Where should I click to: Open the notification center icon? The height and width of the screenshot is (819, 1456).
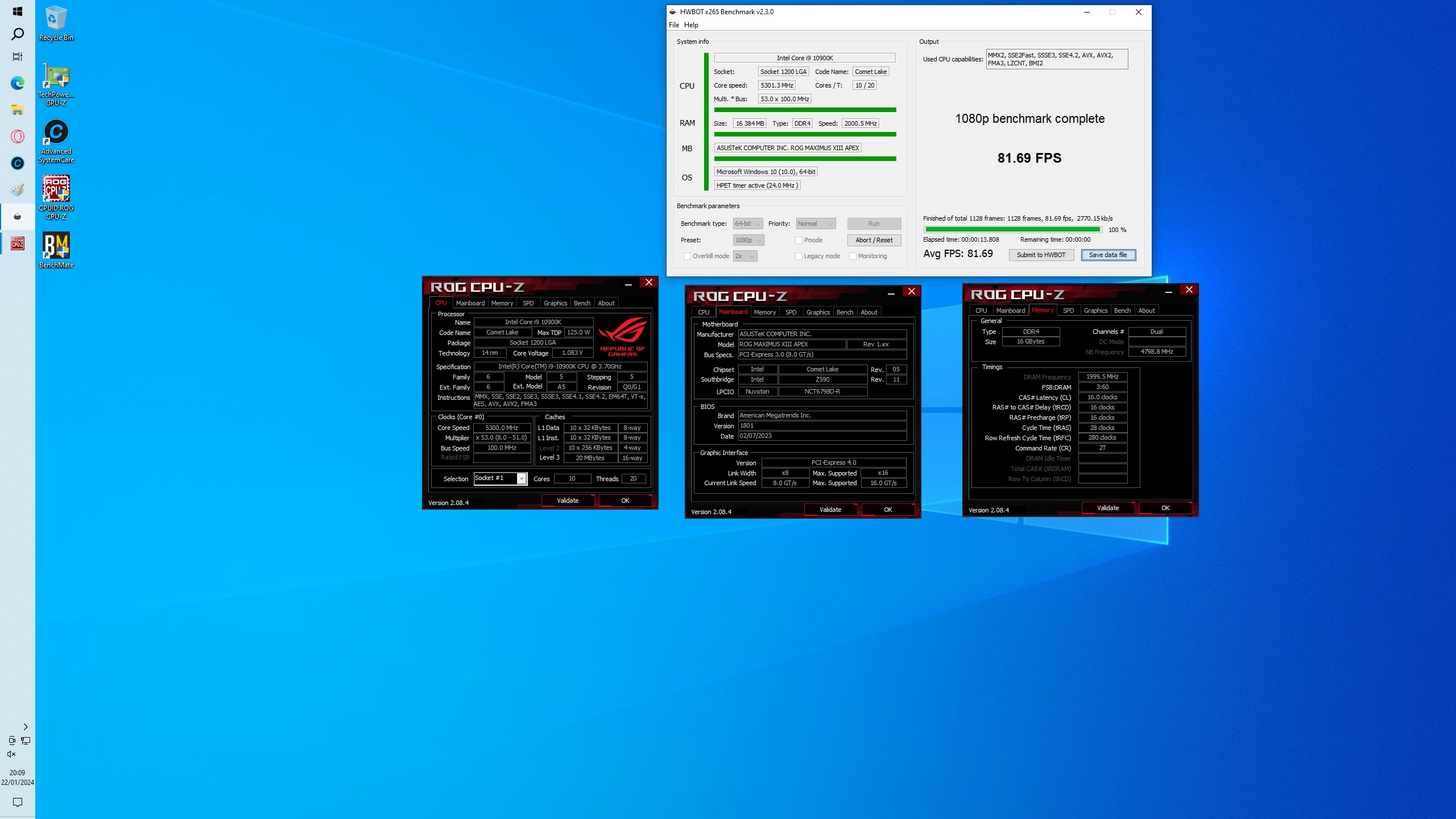tap(18, 803)
